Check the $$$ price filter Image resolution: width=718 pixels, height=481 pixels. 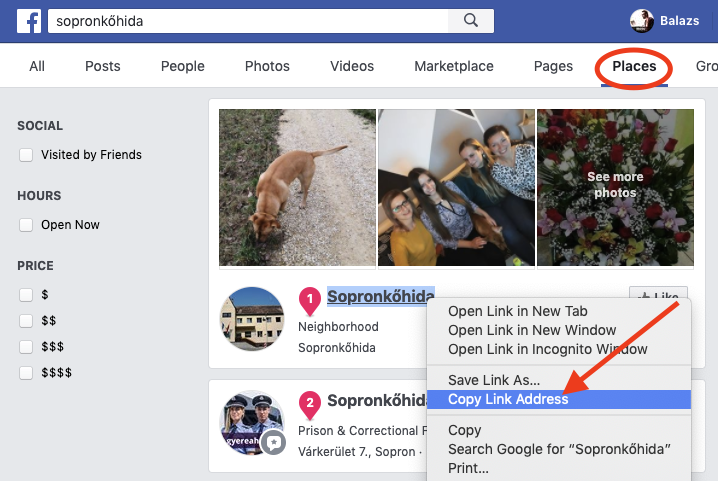pos(26,347)
